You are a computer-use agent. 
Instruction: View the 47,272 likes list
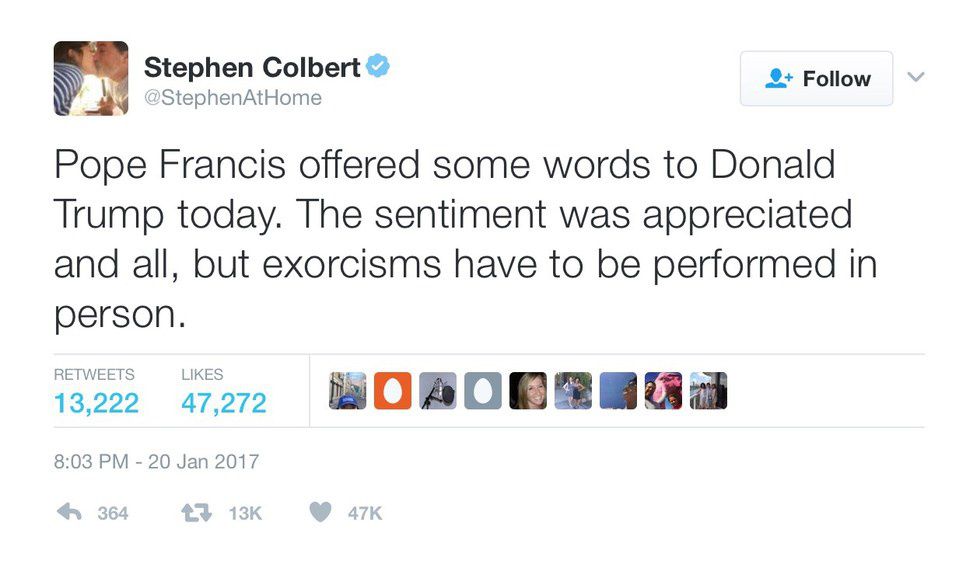pyautogui.click(x=223, y=402)
